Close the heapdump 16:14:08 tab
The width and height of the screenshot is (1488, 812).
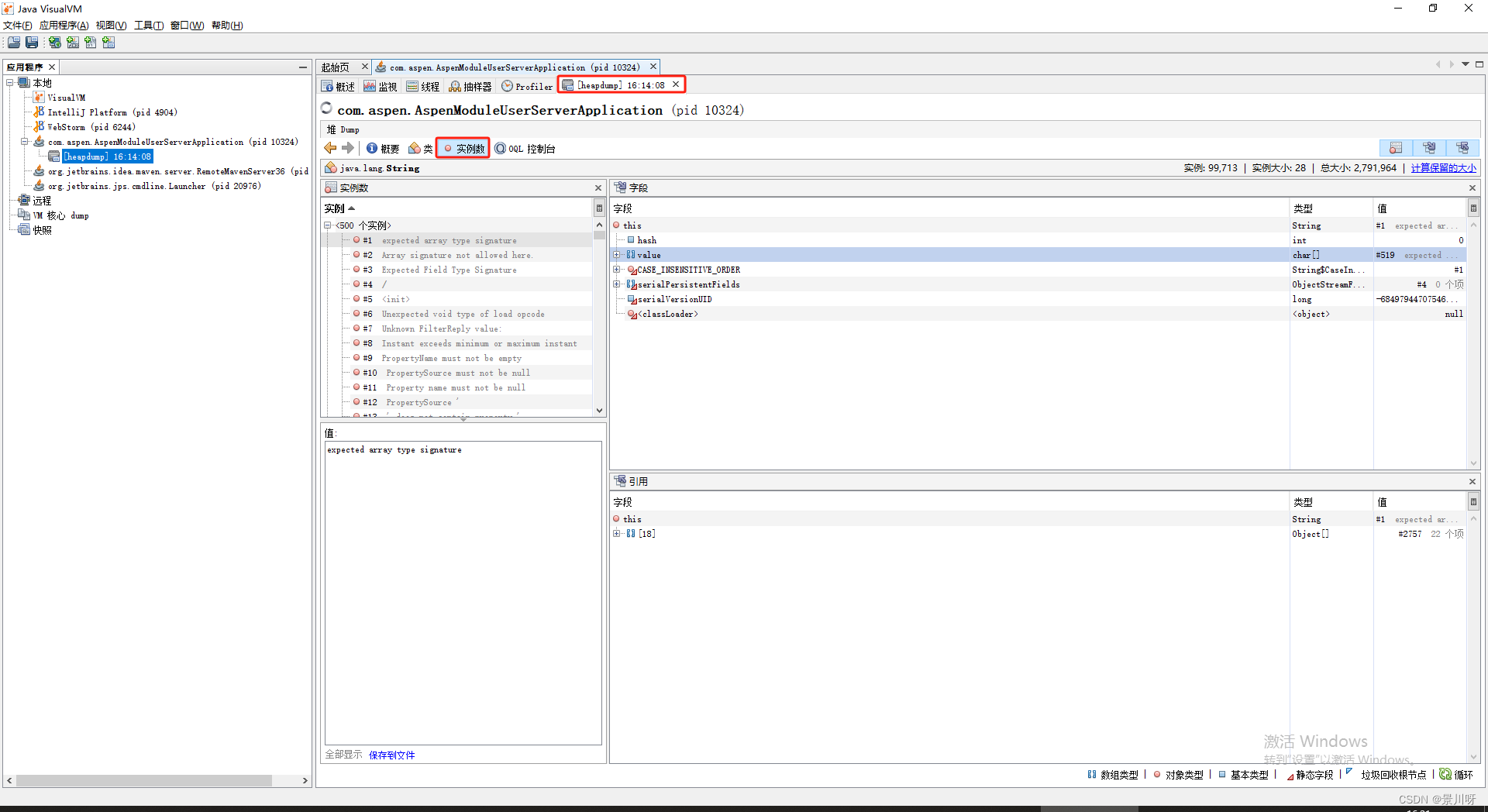(676, 84)
